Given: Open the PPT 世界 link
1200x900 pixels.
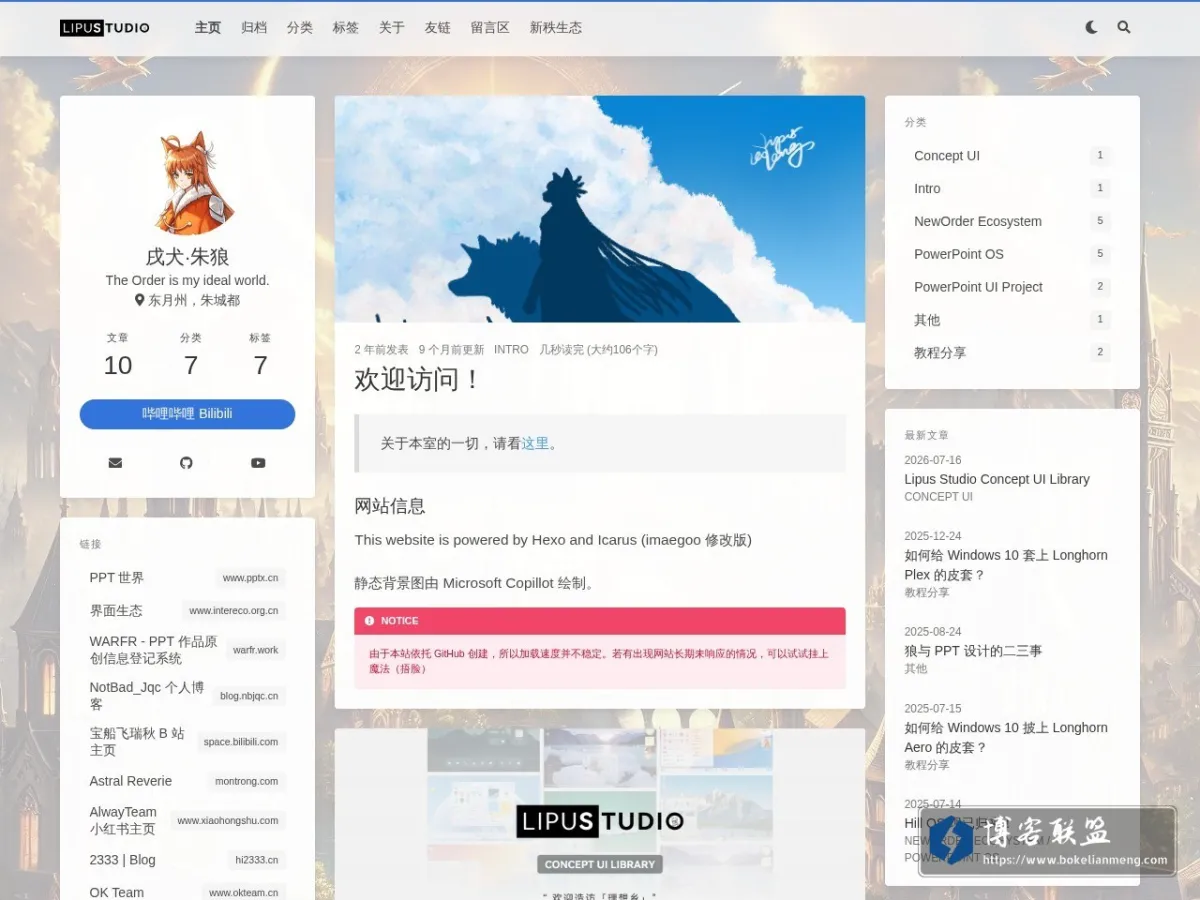Looking at the screenshot, I should (x=187, y=578).
